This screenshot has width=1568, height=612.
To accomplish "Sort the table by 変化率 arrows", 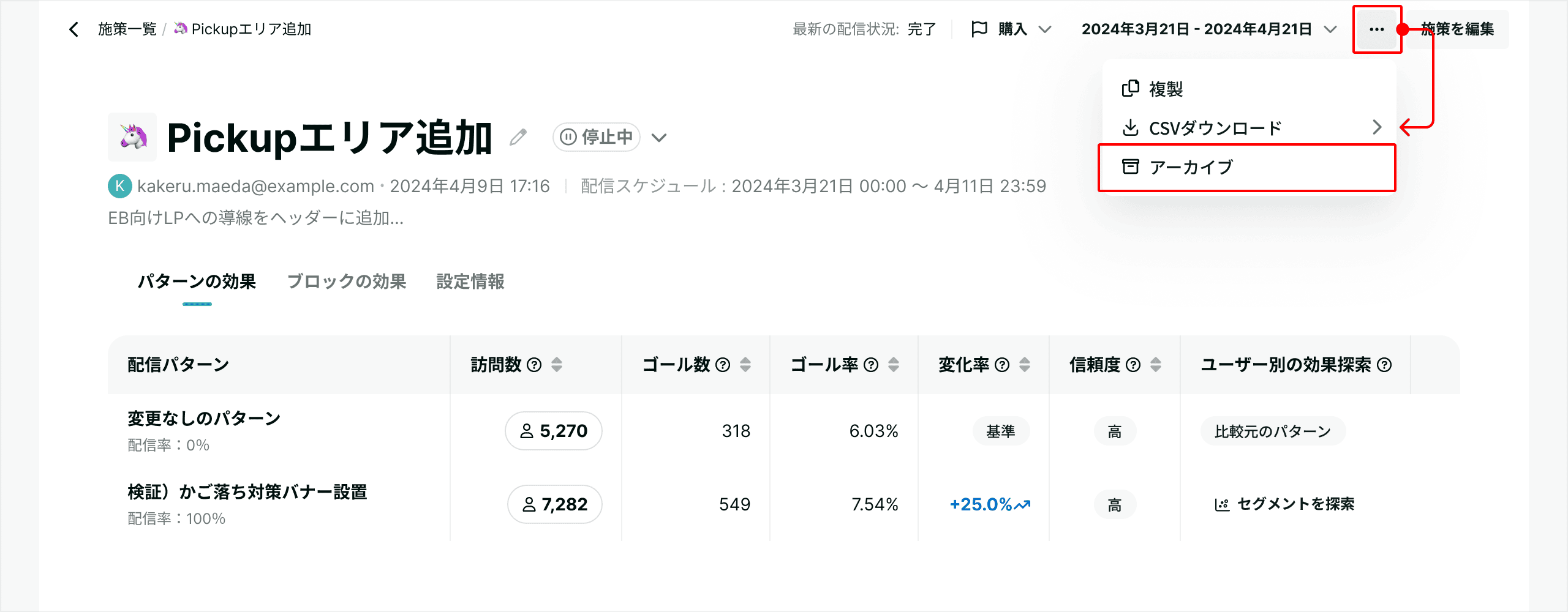I will [x=1025, y=365].
